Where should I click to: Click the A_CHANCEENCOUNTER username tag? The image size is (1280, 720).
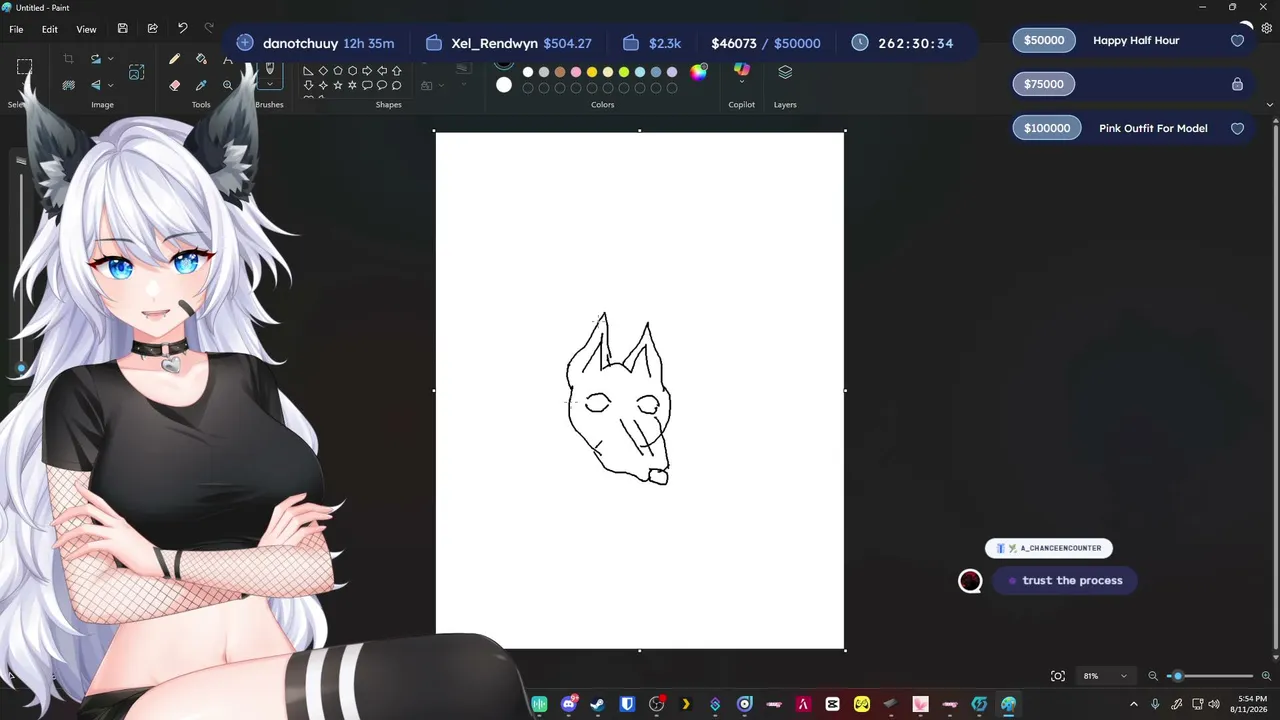click(x=1049, y=548)
